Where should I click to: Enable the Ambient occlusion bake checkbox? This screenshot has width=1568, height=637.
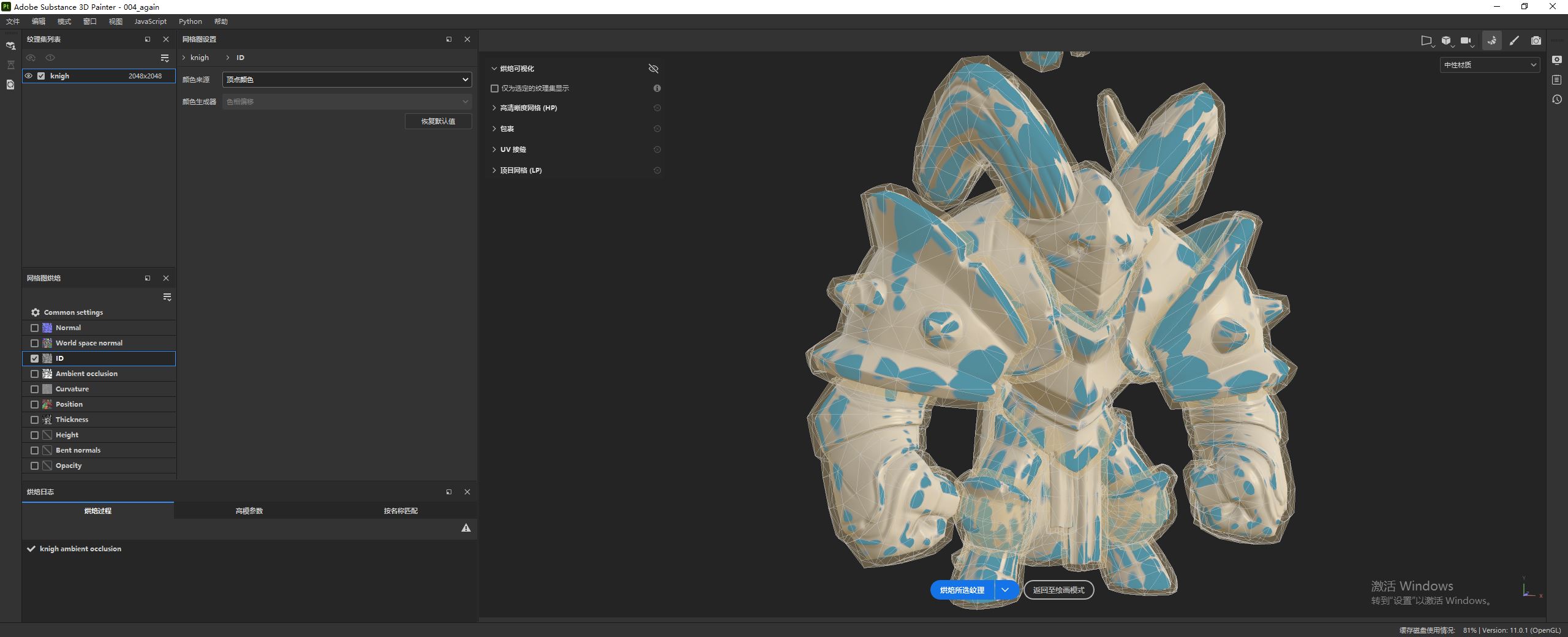pos(35,374)
